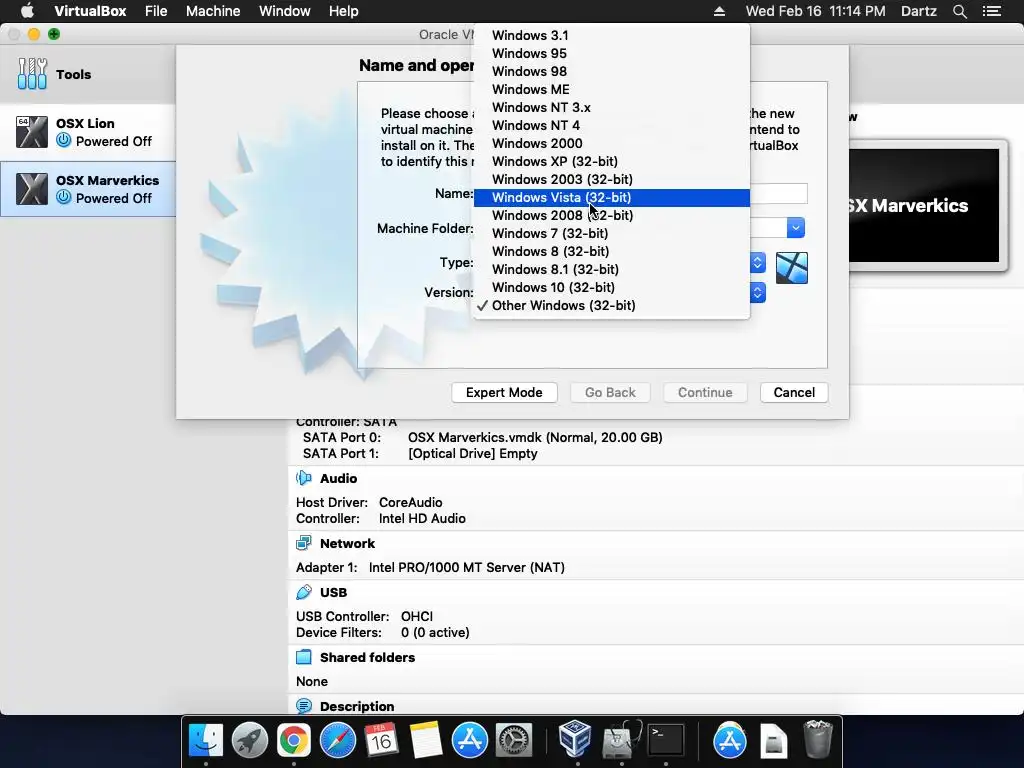This screenshot has height=768, width=1024.
Task: Select OSX Marverkics virtual machine
Action: [88, 189]
